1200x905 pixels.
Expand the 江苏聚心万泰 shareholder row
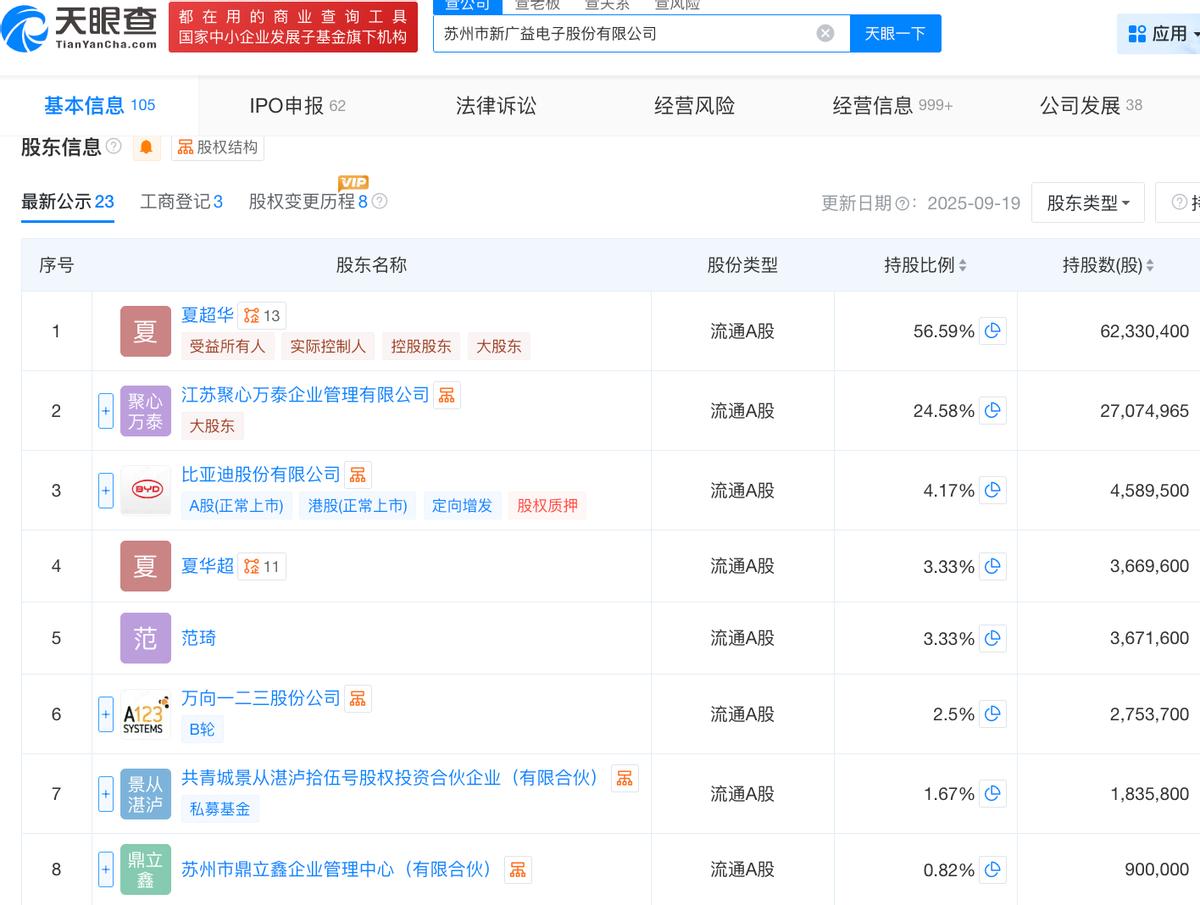tap(106, 411)
